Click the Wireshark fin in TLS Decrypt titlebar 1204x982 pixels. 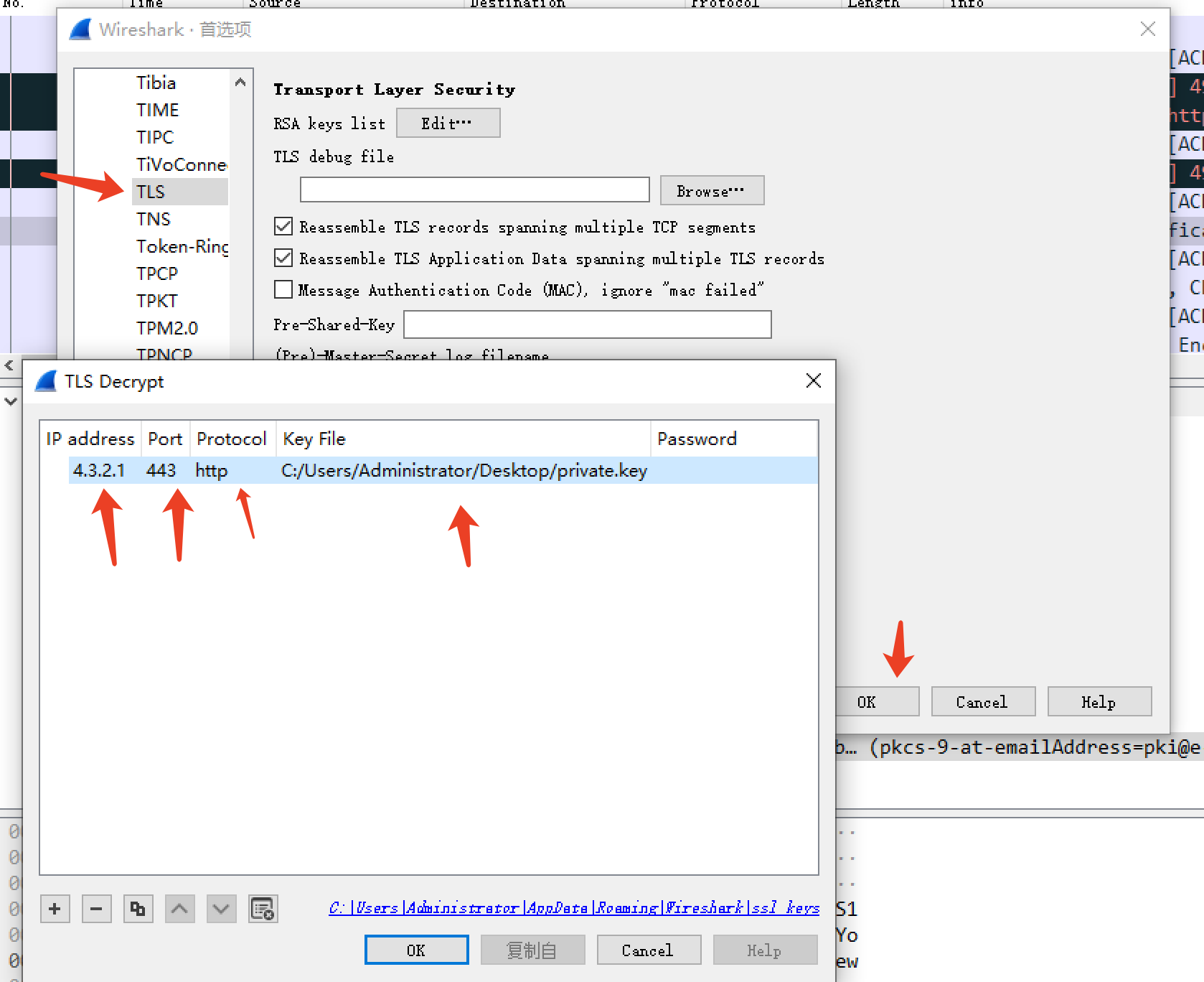pos(44,381)
